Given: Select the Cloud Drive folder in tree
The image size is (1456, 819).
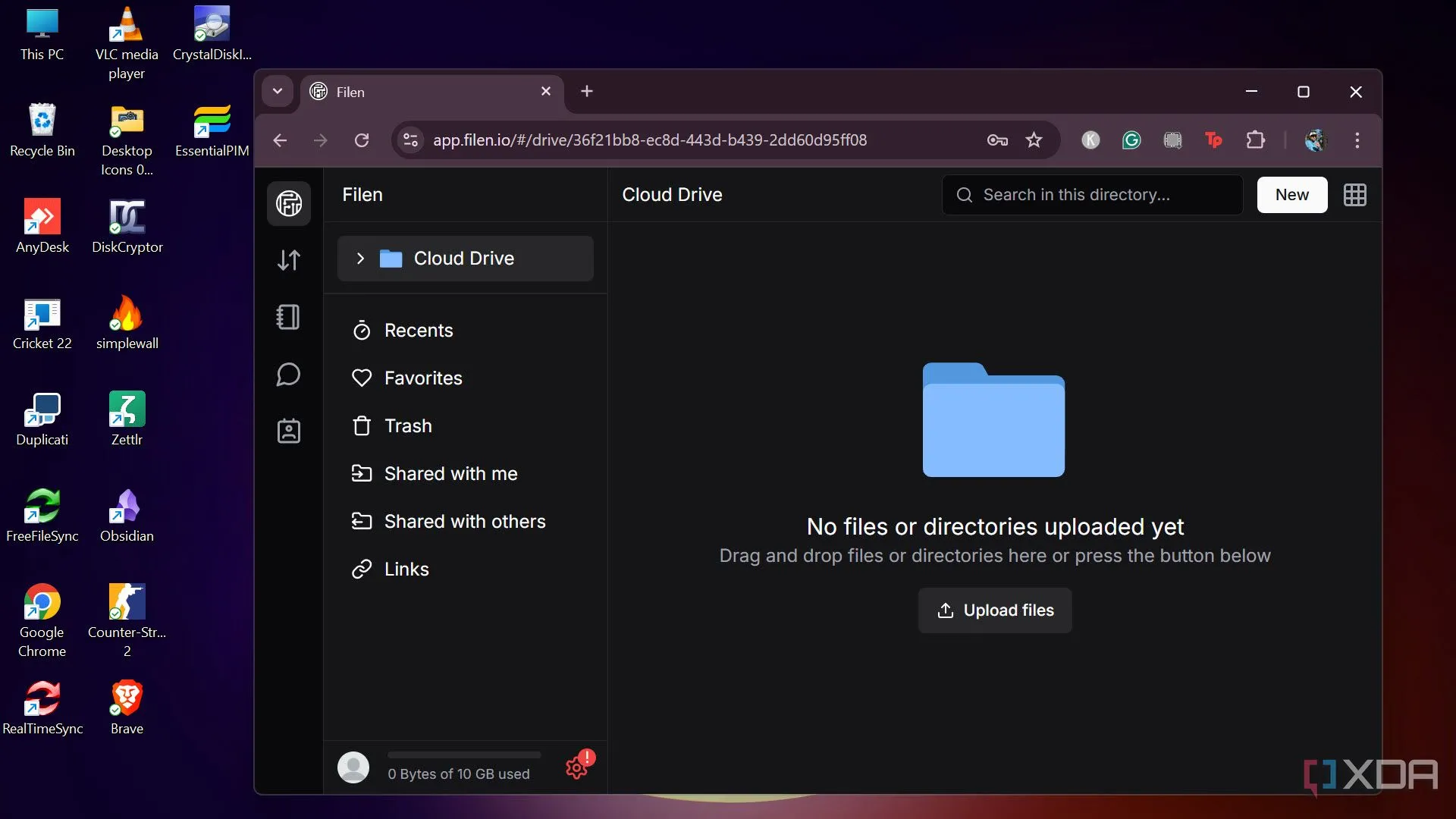Looking at the screenshot, I should click(x=466, y=259).
